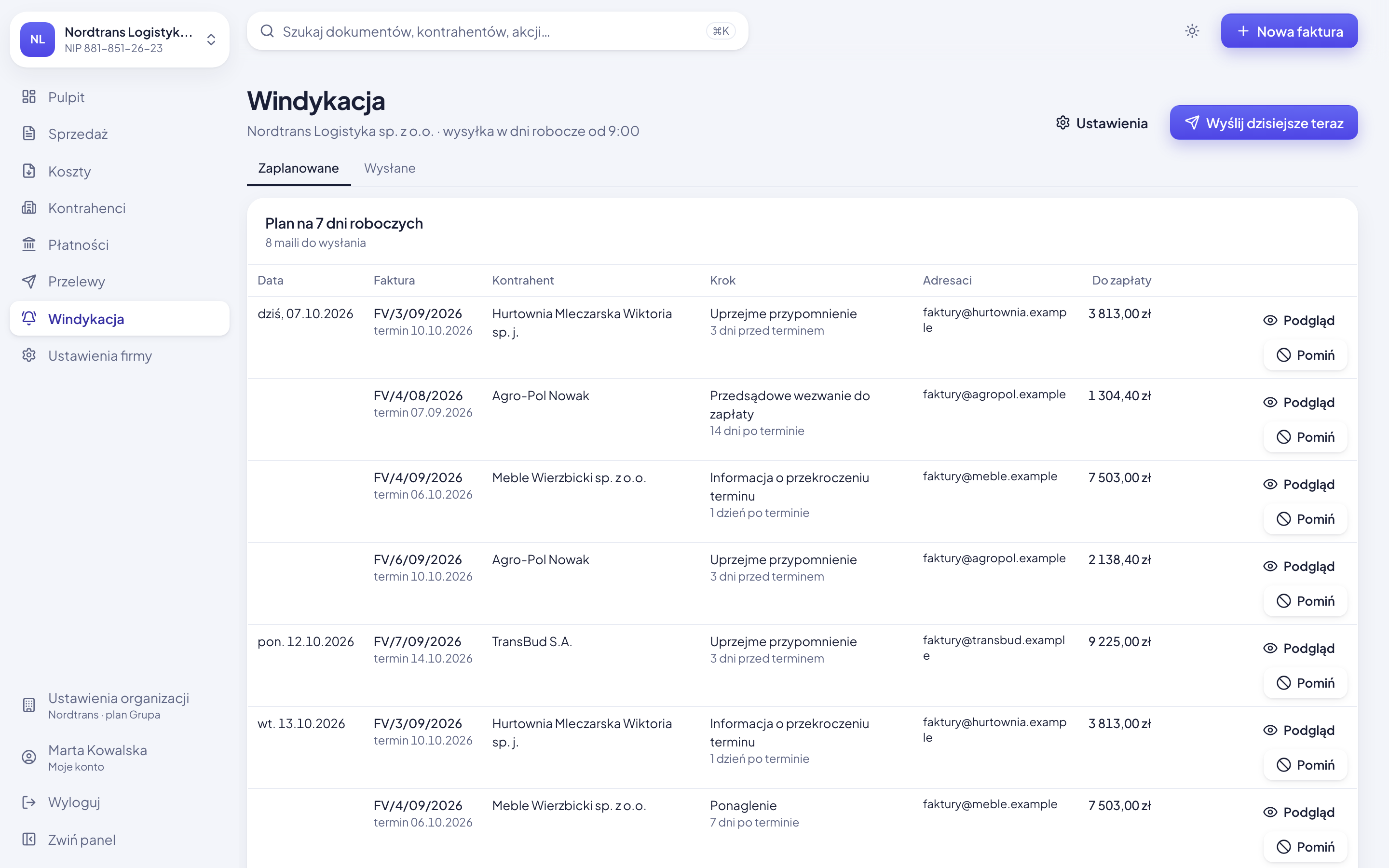Click the Ustawienia organizacji building icon

point(29,705)
